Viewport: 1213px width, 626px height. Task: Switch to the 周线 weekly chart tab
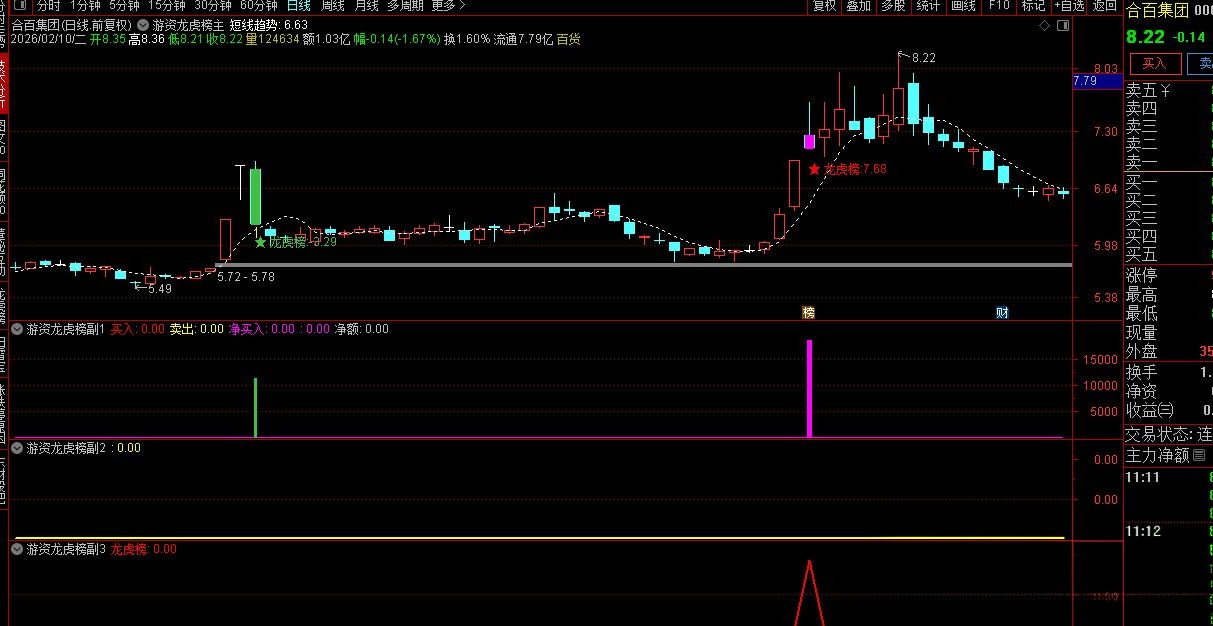tap(332, 6)
